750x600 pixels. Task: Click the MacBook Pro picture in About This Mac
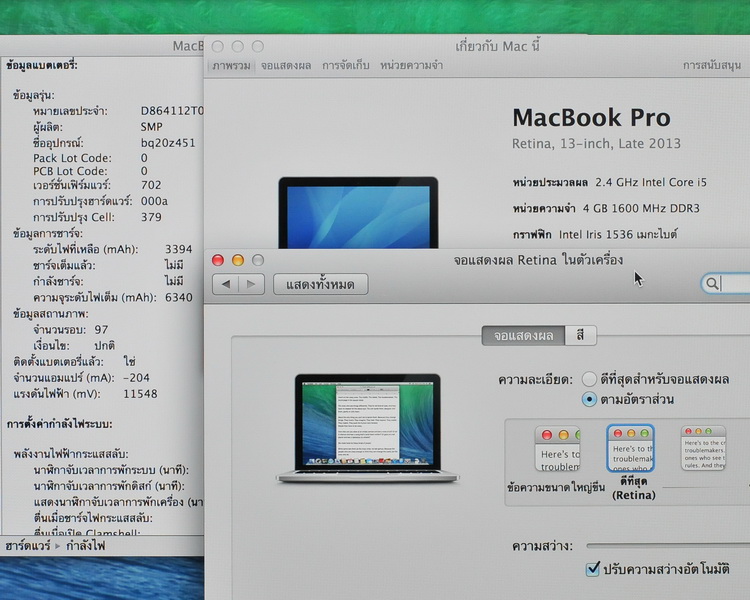pos(358,212)
